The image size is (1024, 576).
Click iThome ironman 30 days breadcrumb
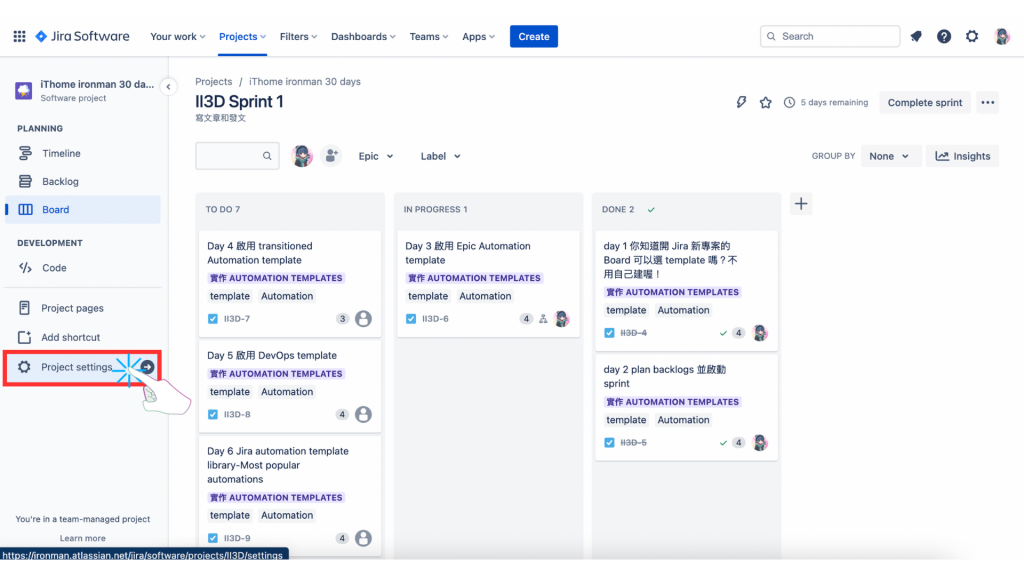(x=305, y=82)
